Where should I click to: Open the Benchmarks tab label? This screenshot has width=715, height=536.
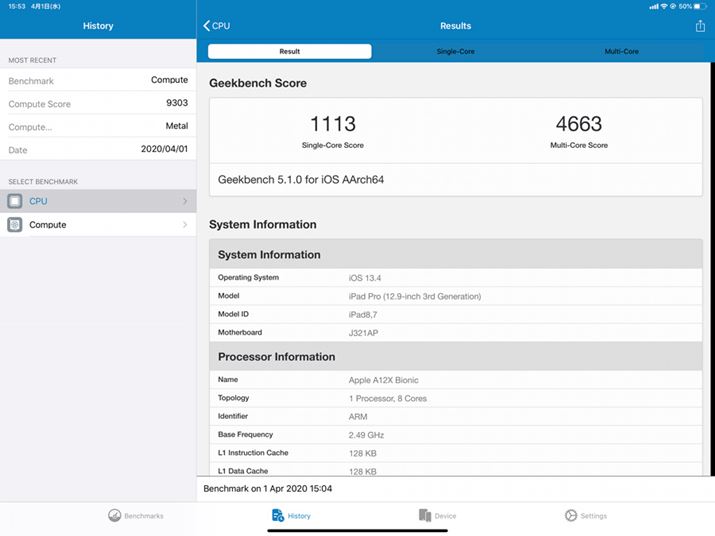[x=144, y=516]
